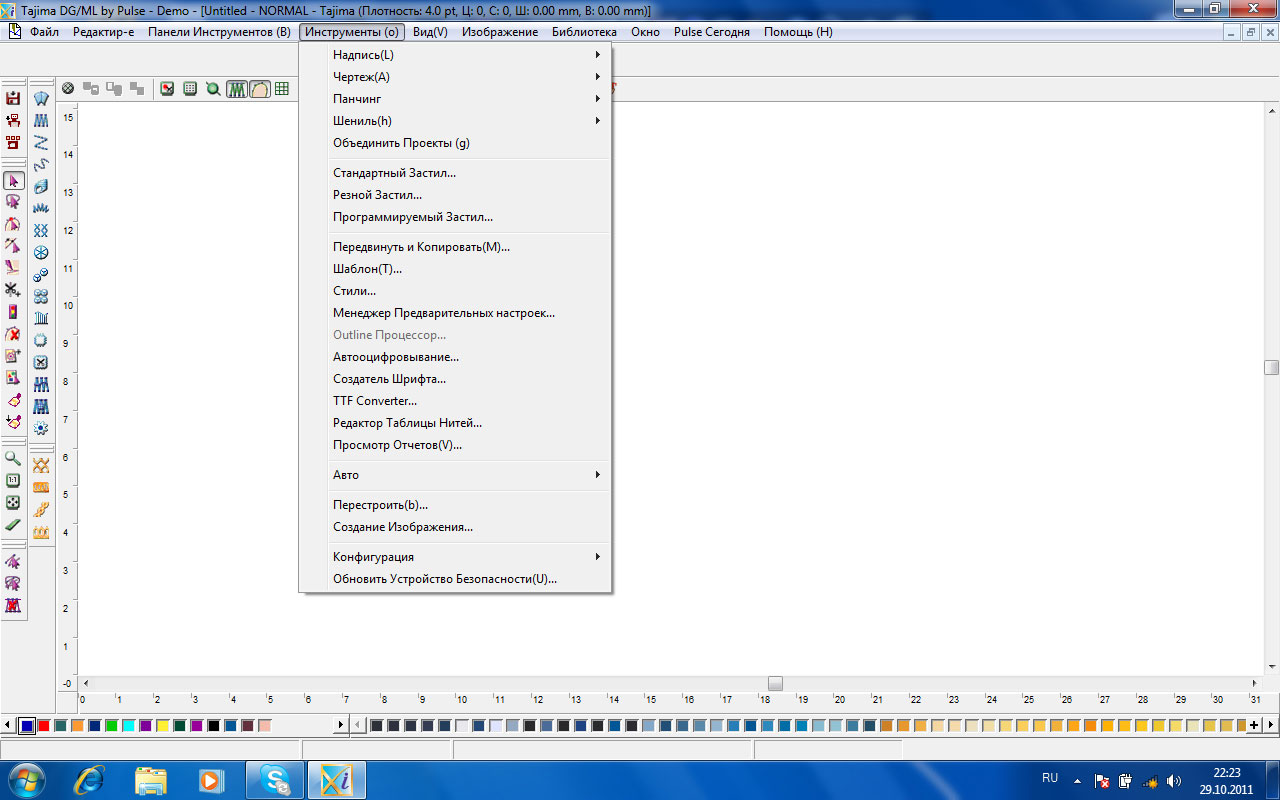1280x800 pixels.
Task: Open the Файл menu
Action: (x=44, y=32)
